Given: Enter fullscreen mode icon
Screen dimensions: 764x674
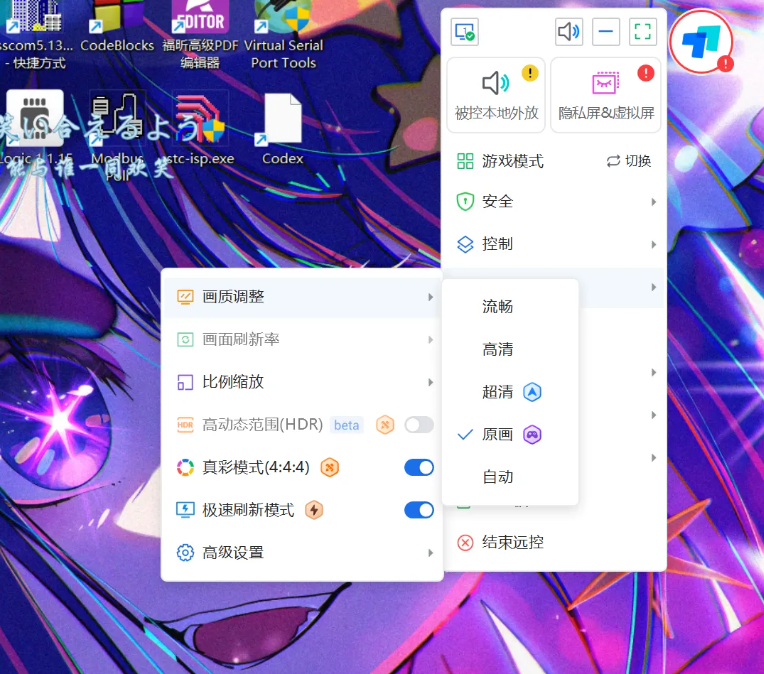Looking at the screenshot, I should click(643, 32).
